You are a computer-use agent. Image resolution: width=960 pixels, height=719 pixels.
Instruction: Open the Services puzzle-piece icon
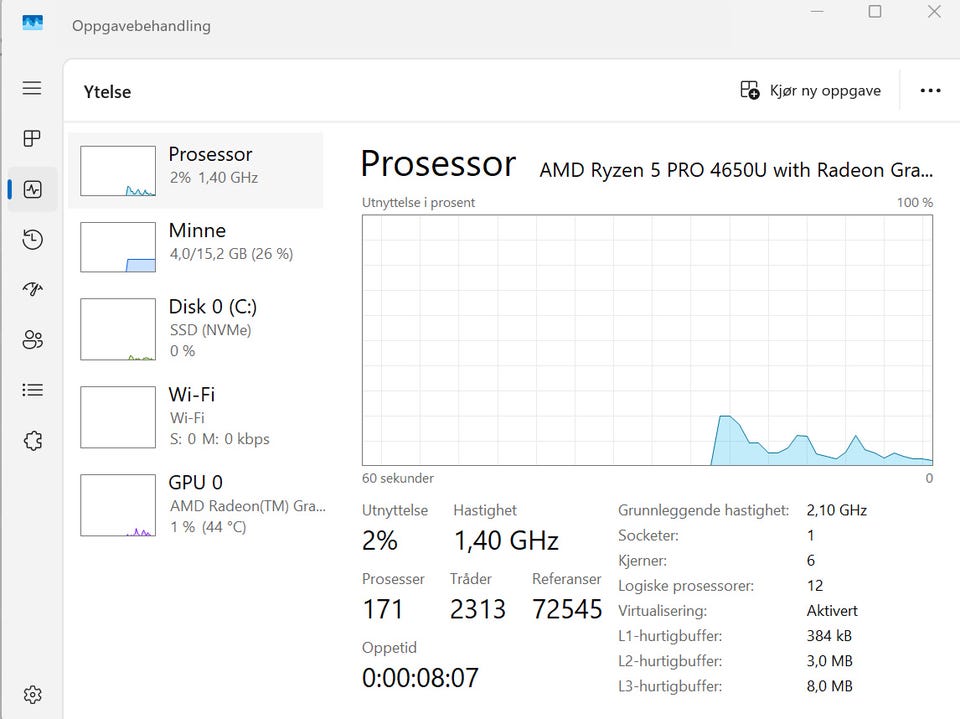(32, 440)
